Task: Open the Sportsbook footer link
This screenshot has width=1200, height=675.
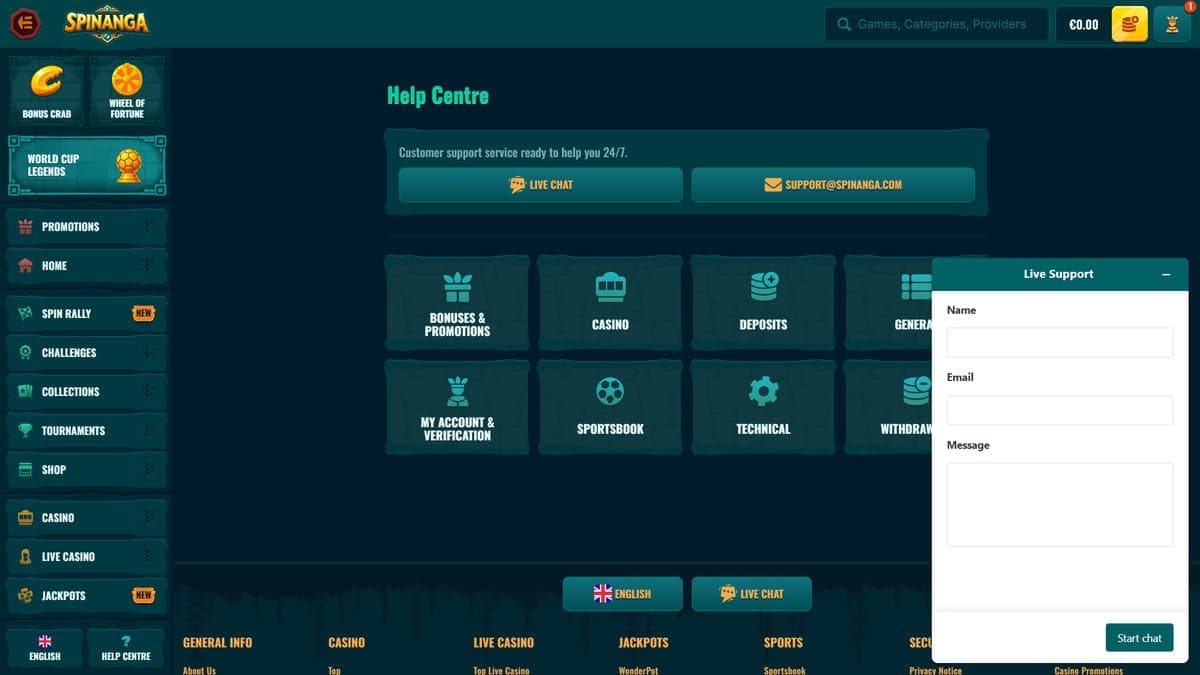Action: pos(784,670)
